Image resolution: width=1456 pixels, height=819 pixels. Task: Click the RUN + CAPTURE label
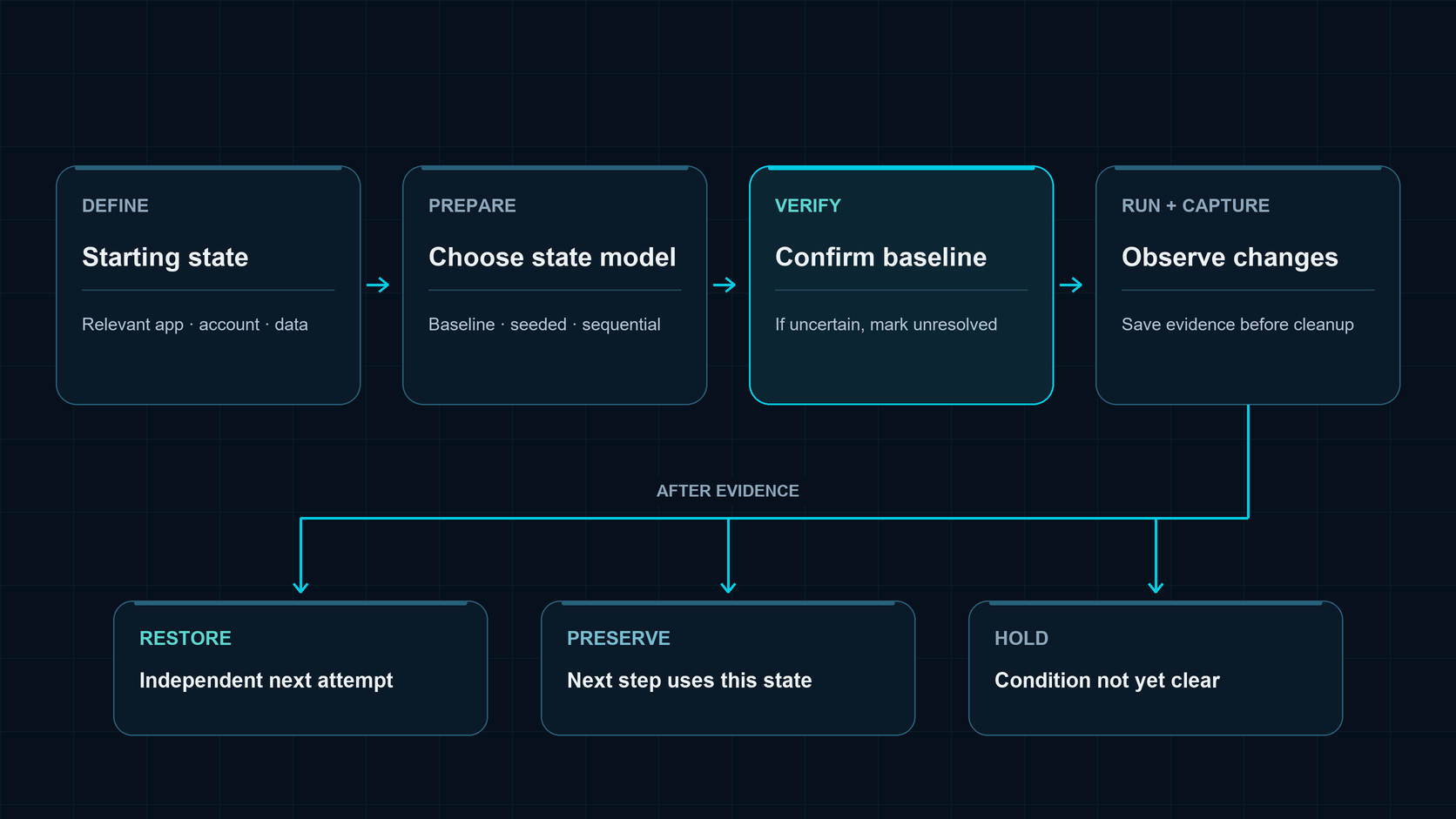tap(1195, 205)
